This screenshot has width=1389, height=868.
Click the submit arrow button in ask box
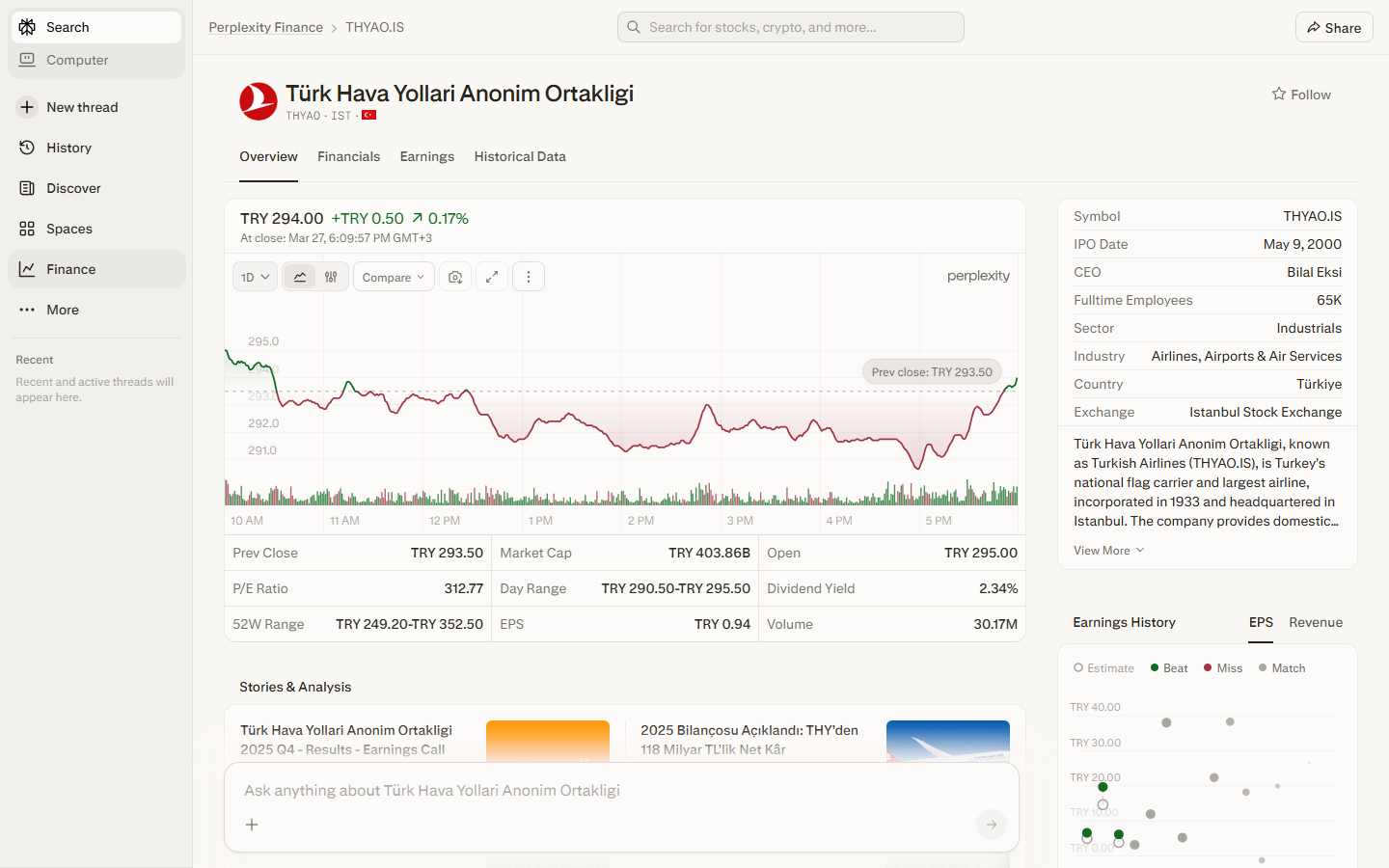click(991, 825)
